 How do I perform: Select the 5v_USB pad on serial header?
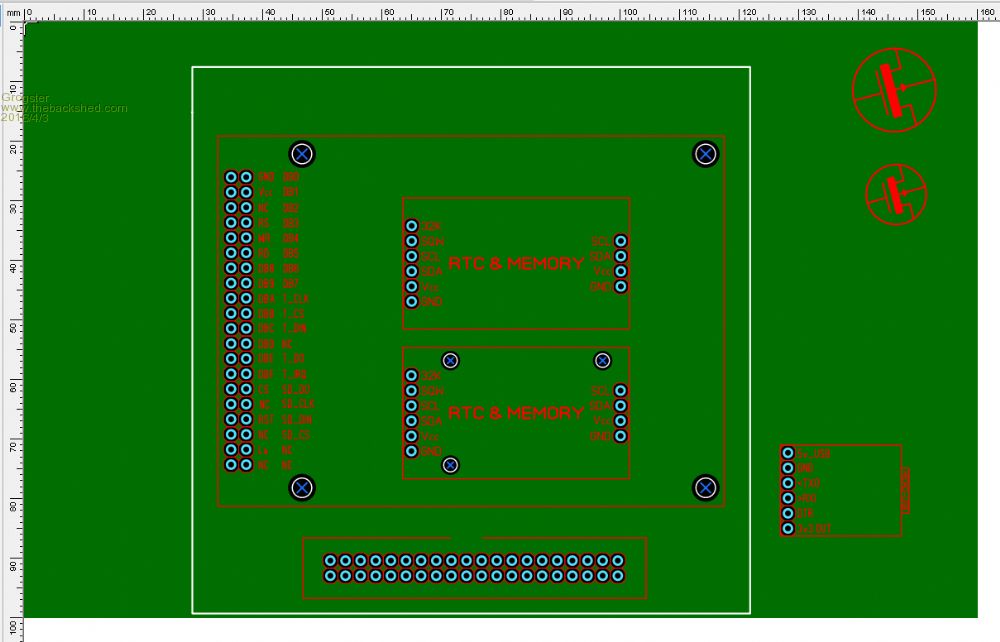[x=788, y=453]
